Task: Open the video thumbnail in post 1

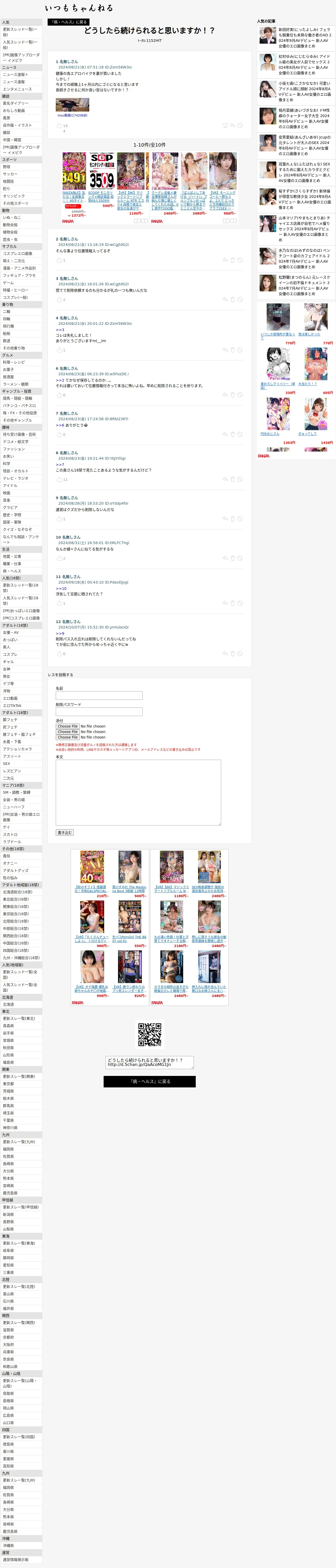Action: tap(72, 105)
